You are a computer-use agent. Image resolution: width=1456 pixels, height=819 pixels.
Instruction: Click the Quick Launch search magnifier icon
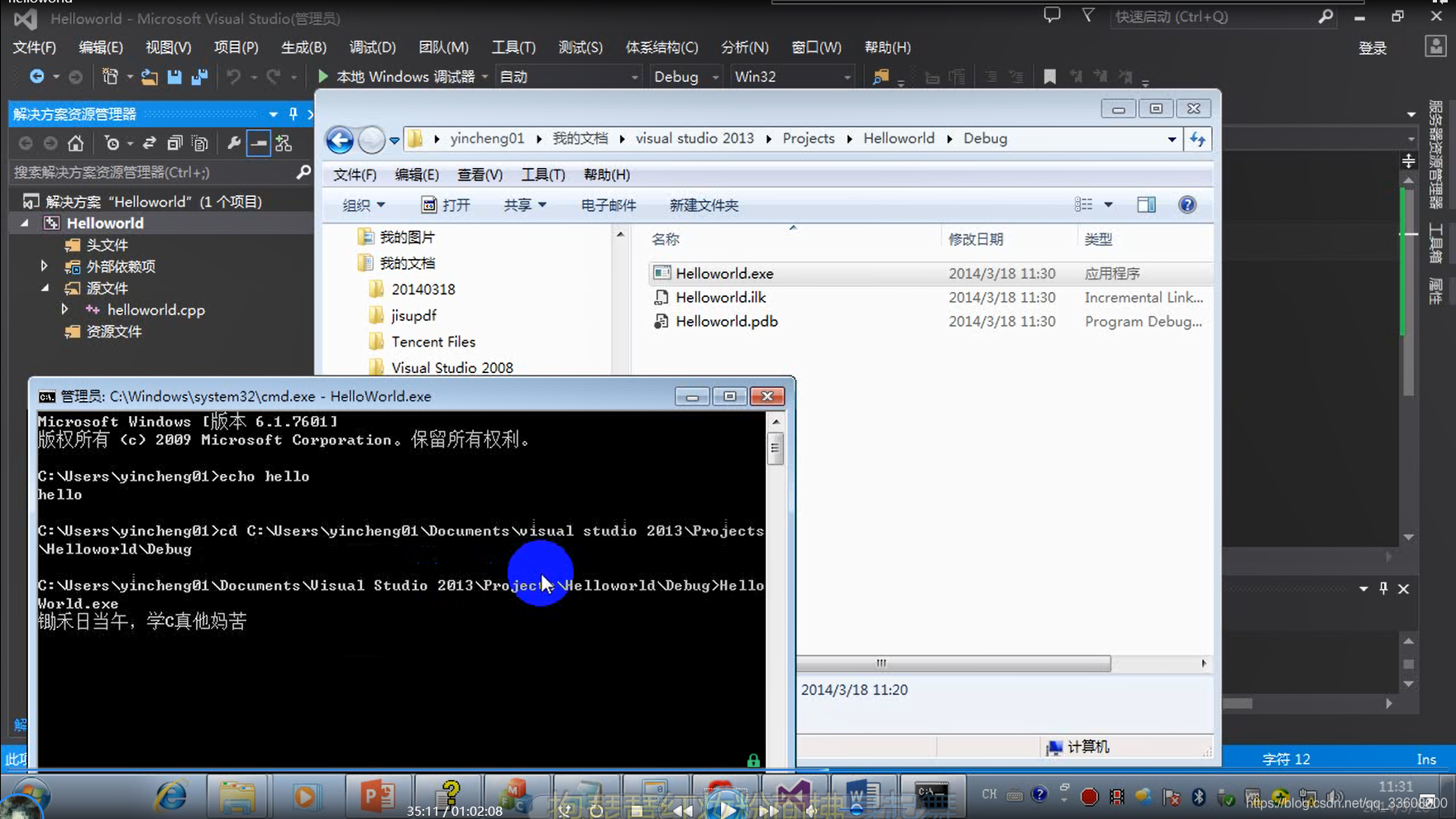click(x=1325, y=17)
